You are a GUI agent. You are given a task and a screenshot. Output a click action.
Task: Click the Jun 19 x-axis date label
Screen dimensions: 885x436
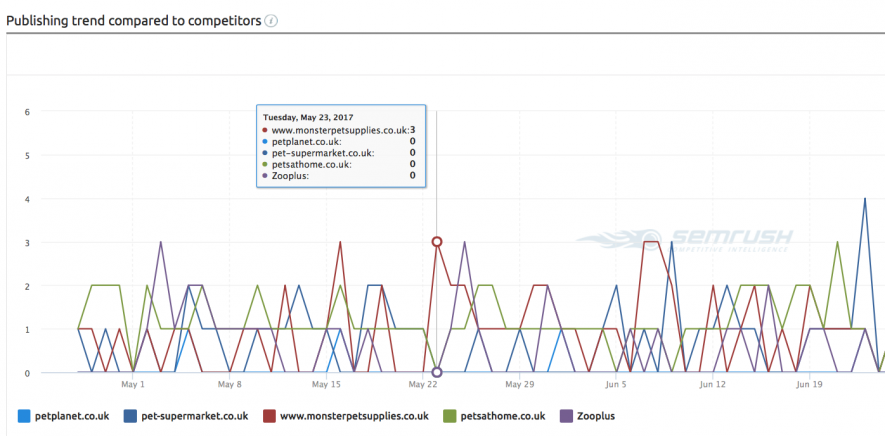point(809,384)
